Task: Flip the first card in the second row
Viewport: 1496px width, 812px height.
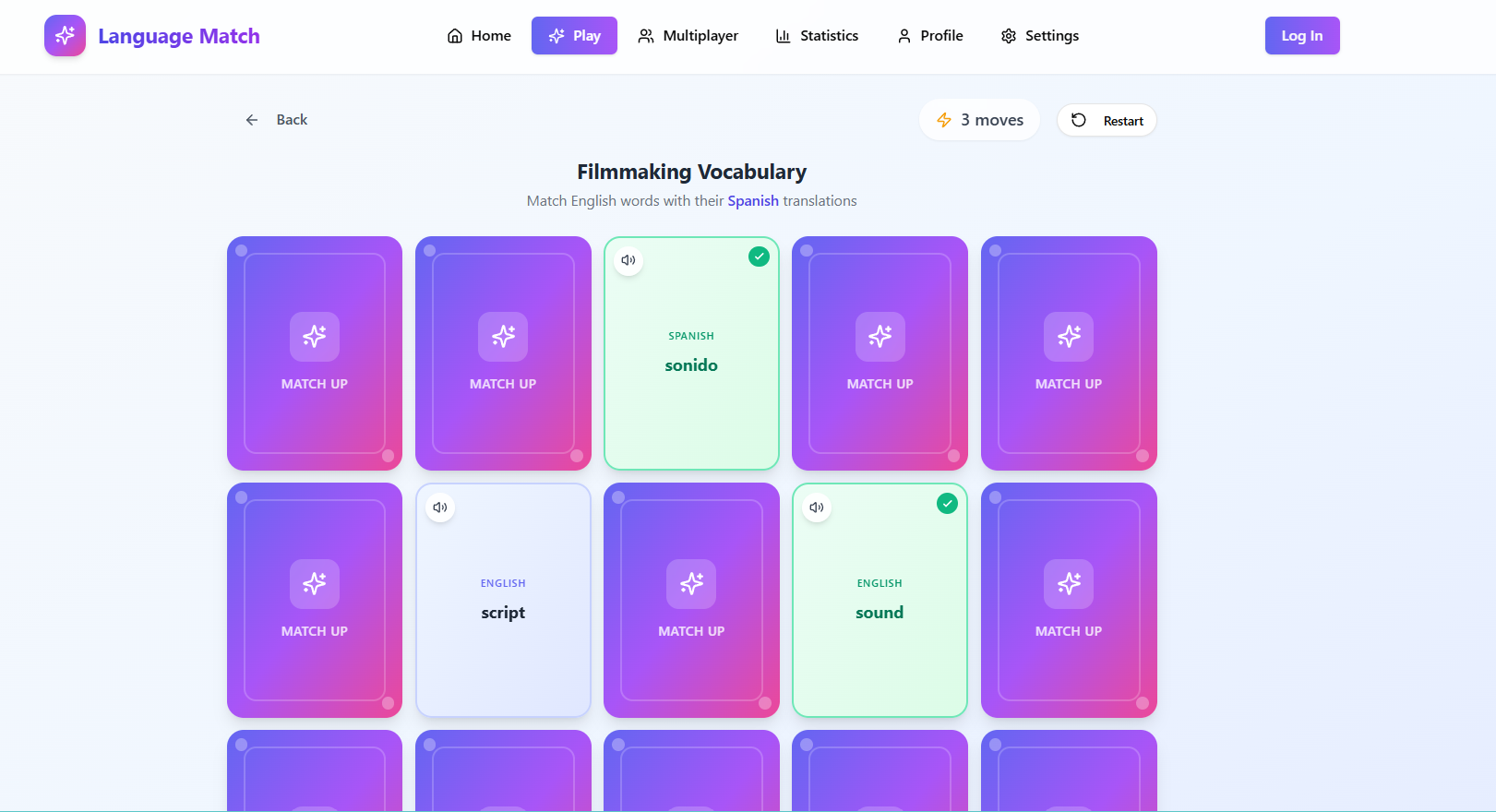Action: point(315,600)
